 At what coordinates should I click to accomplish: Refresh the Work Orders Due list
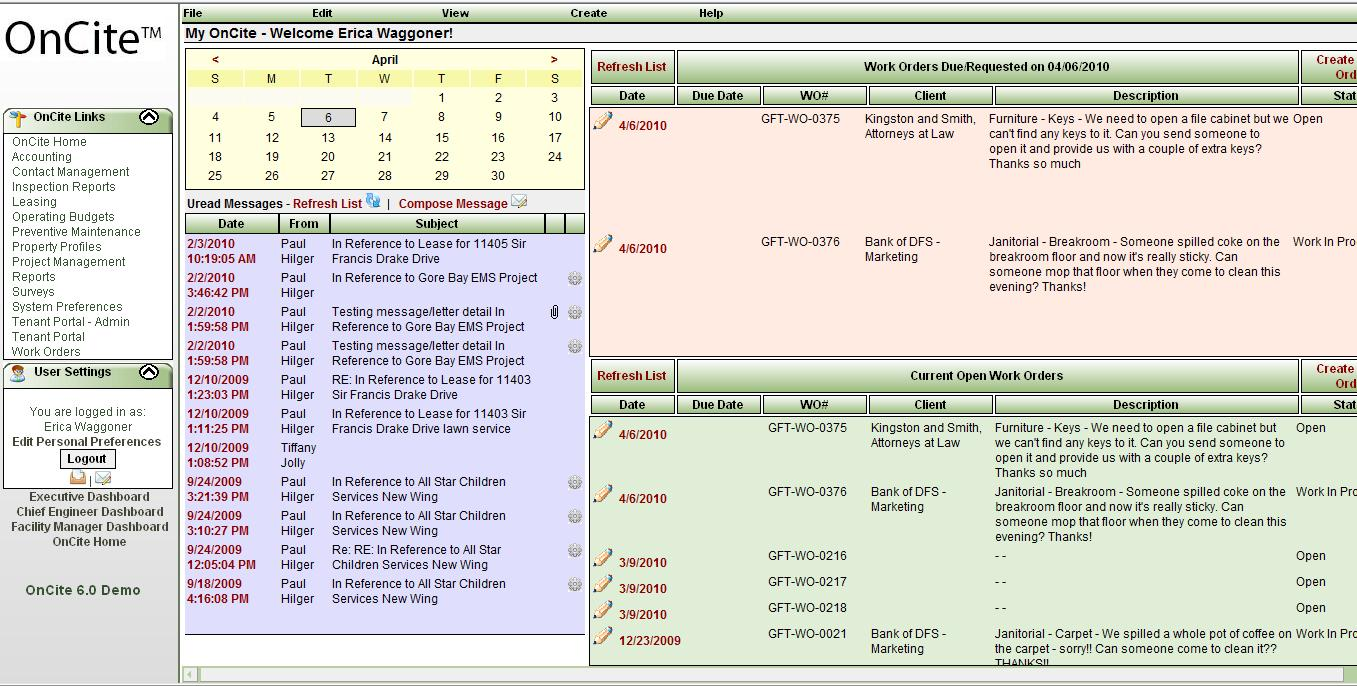pos(632,67)
